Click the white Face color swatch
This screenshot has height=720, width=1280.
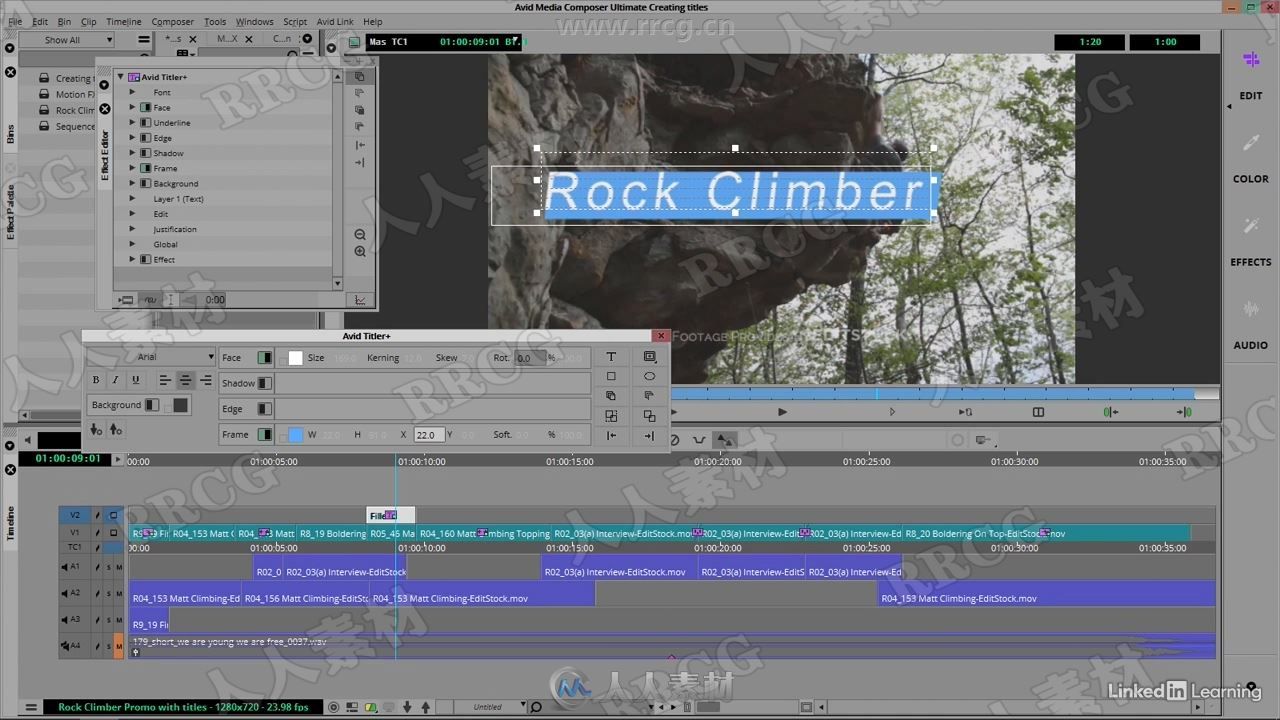tap(295, 358)
